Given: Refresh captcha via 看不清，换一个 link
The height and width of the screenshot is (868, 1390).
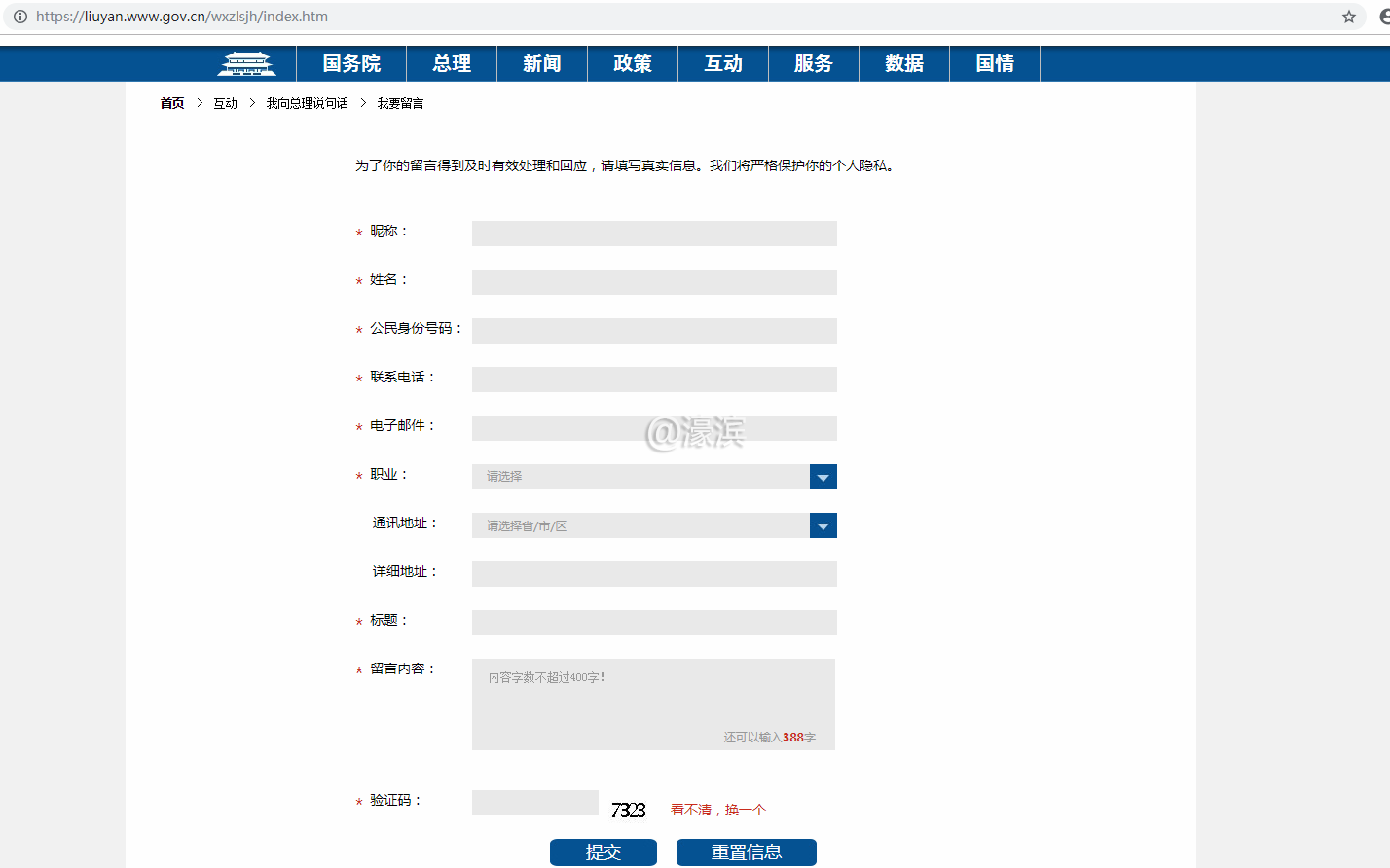Looking at the screenshot, I should pos(717,810).
